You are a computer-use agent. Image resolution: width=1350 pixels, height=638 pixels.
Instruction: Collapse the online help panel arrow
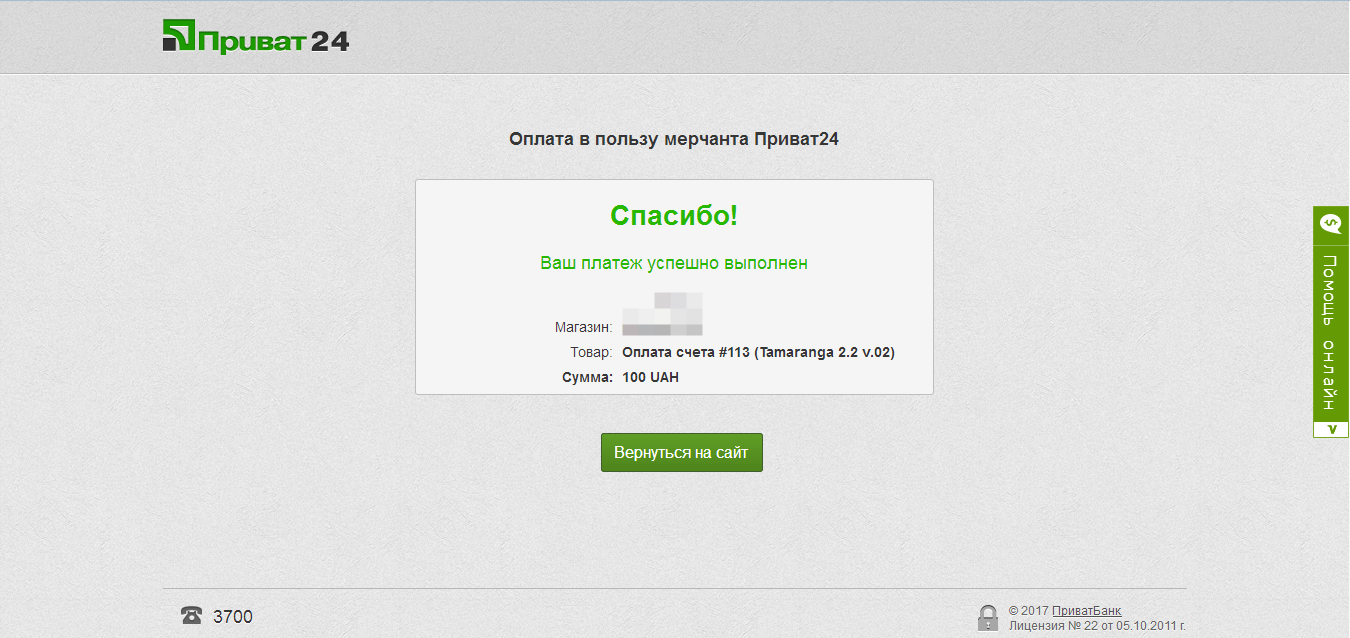pos(1331,430)
